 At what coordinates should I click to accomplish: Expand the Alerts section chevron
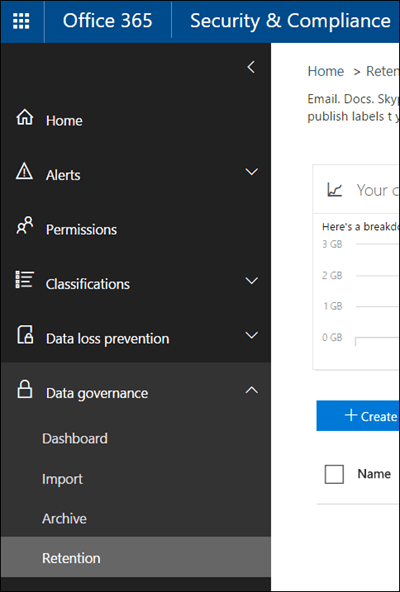[x=252, y=172]
